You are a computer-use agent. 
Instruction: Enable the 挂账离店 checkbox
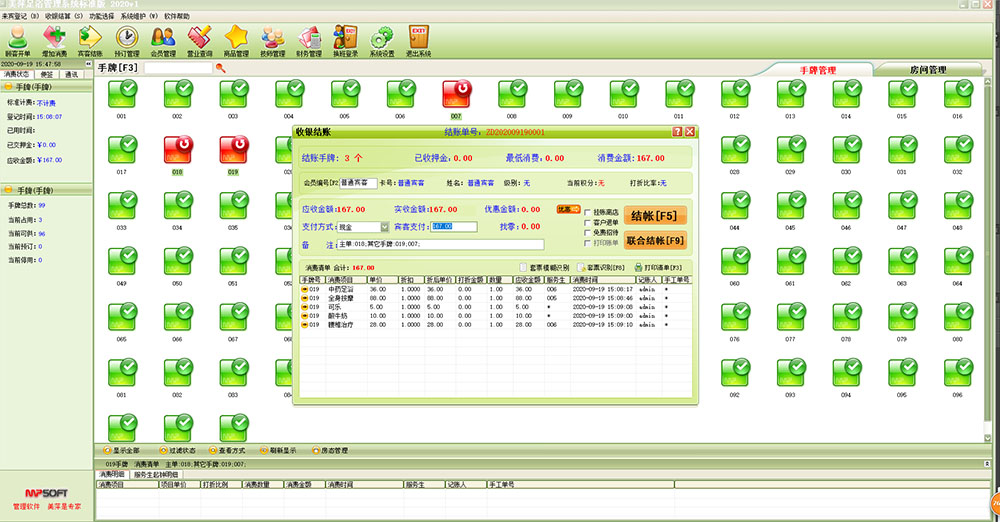(x=588, y=212)
